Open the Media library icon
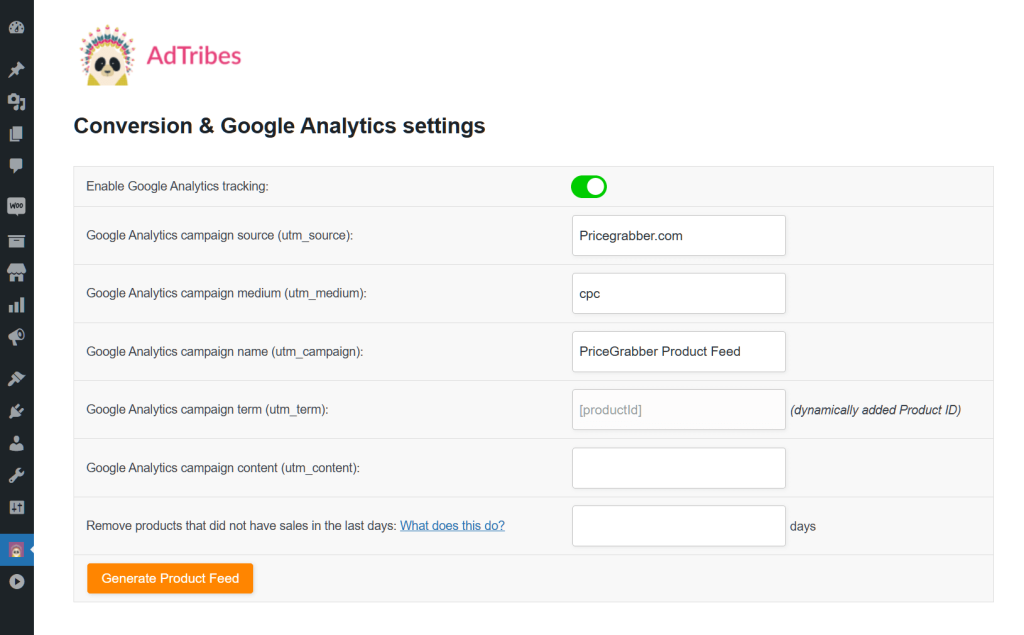This screenshot has height=635, width=1024. click(16, 102)
